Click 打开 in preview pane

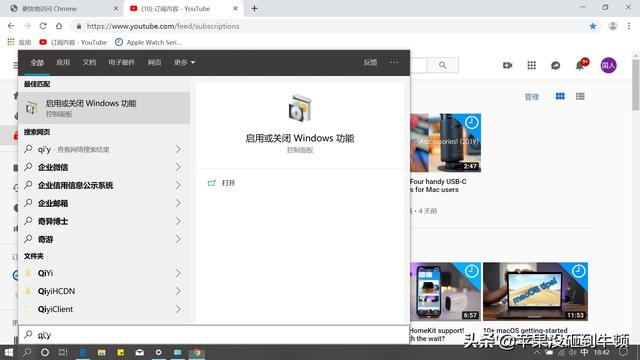(x=222, y=183)
